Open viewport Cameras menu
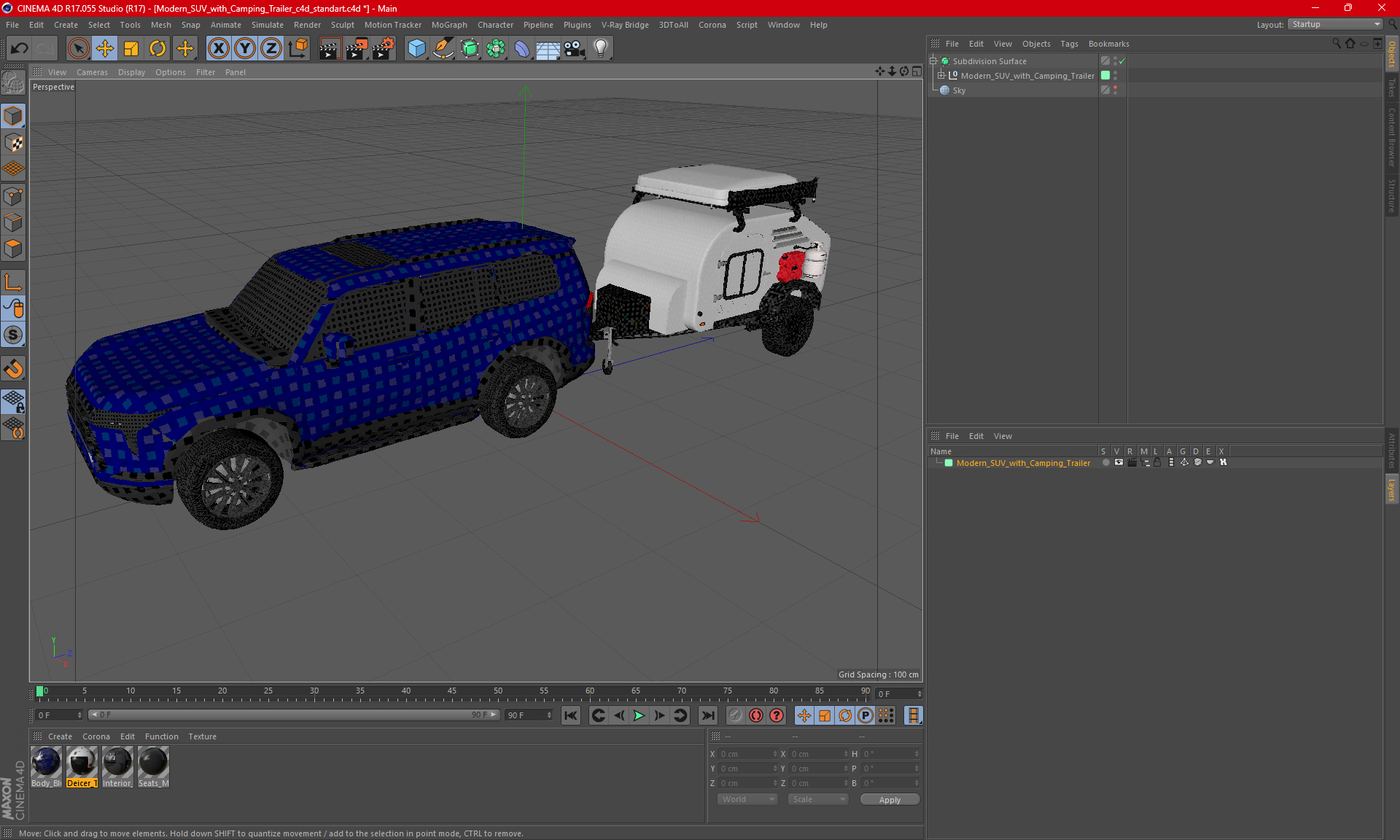The width and height of the screenshot is (1400, 840). click(92, 72)
